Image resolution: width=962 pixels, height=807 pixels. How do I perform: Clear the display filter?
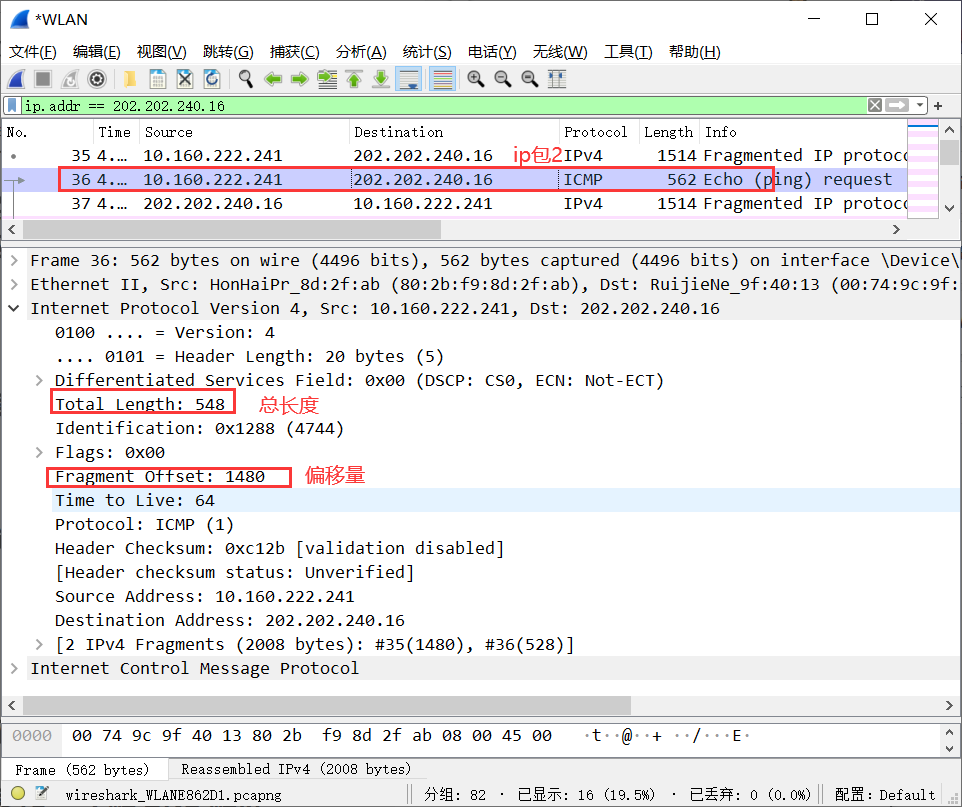coord(875,106)
